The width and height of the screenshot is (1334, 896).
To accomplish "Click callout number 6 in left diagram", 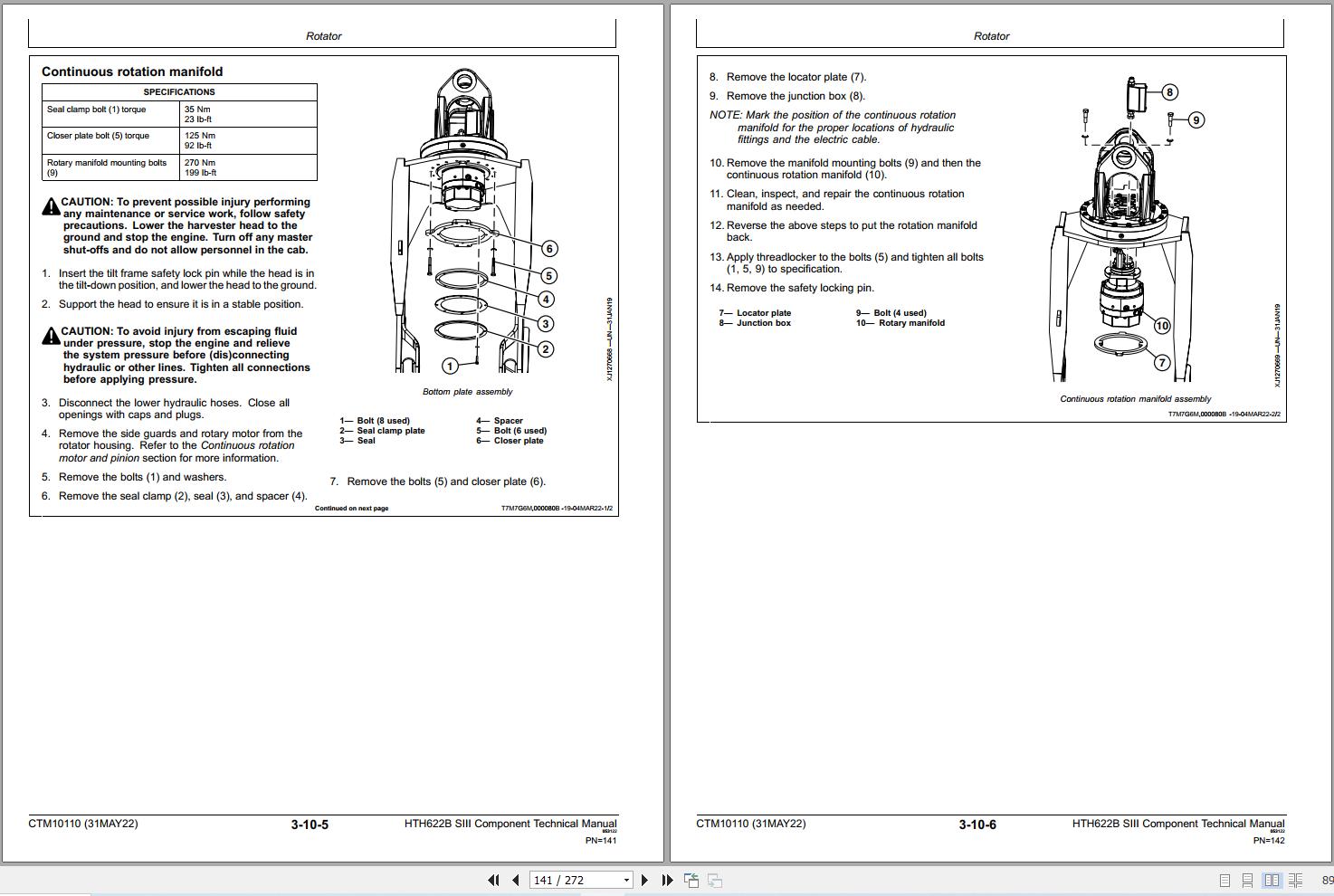I will [x=549, y=249].
